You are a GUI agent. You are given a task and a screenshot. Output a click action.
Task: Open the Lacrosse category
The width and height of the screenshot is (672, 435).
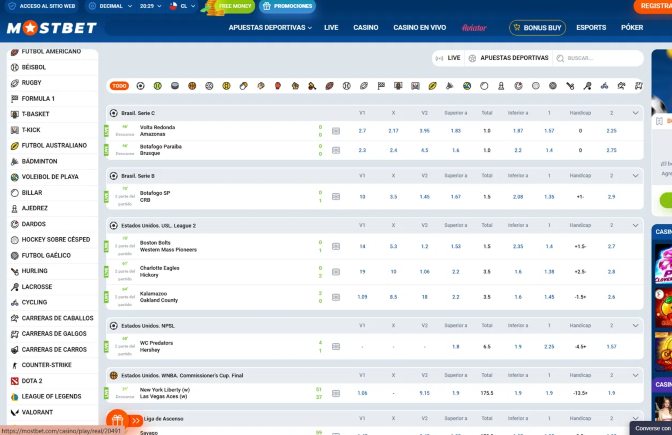(x=52, y=287)
